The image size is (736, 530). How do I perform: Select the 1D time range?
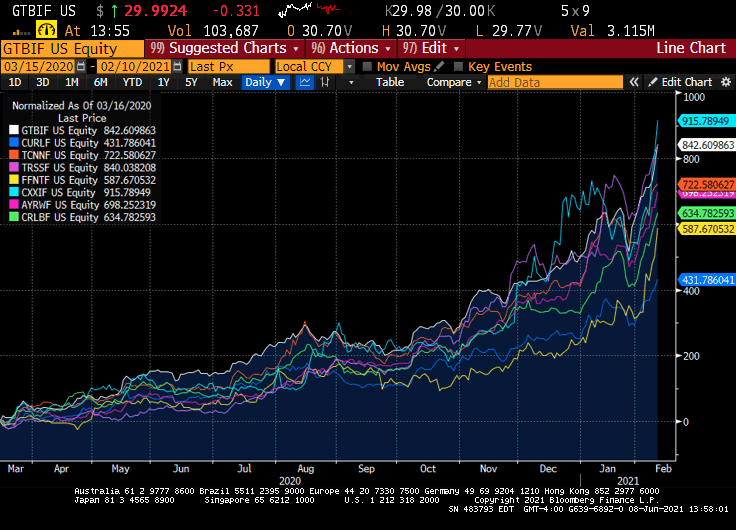tap(15, 82)
